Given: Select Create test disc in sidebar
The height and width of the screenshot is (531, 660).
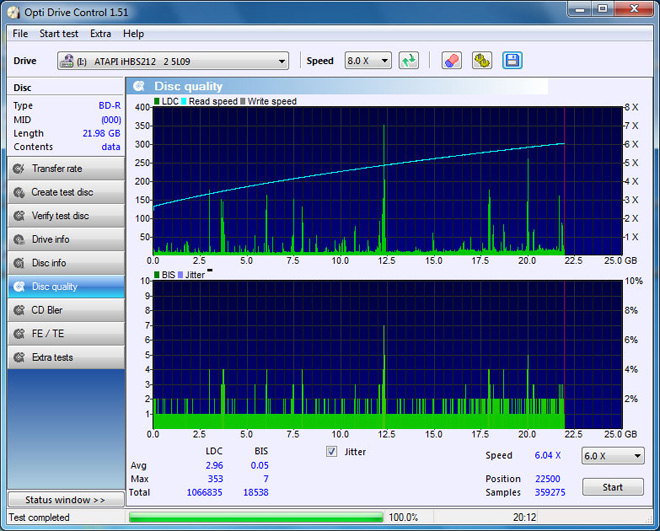Looking at the screenshot, I should tap(66, 192).
